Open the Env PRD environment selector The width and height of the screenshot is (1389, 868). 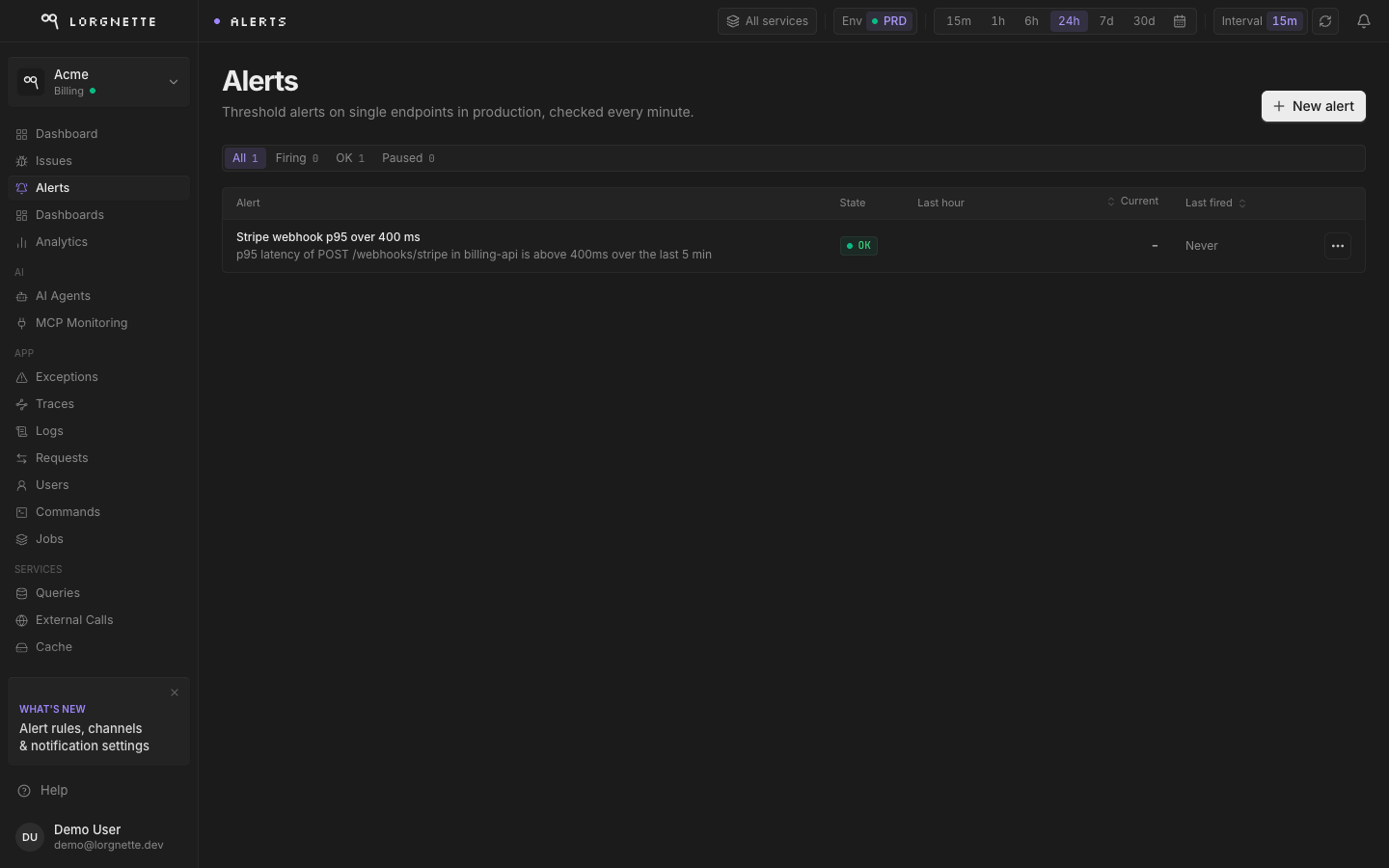pos(875,21)
